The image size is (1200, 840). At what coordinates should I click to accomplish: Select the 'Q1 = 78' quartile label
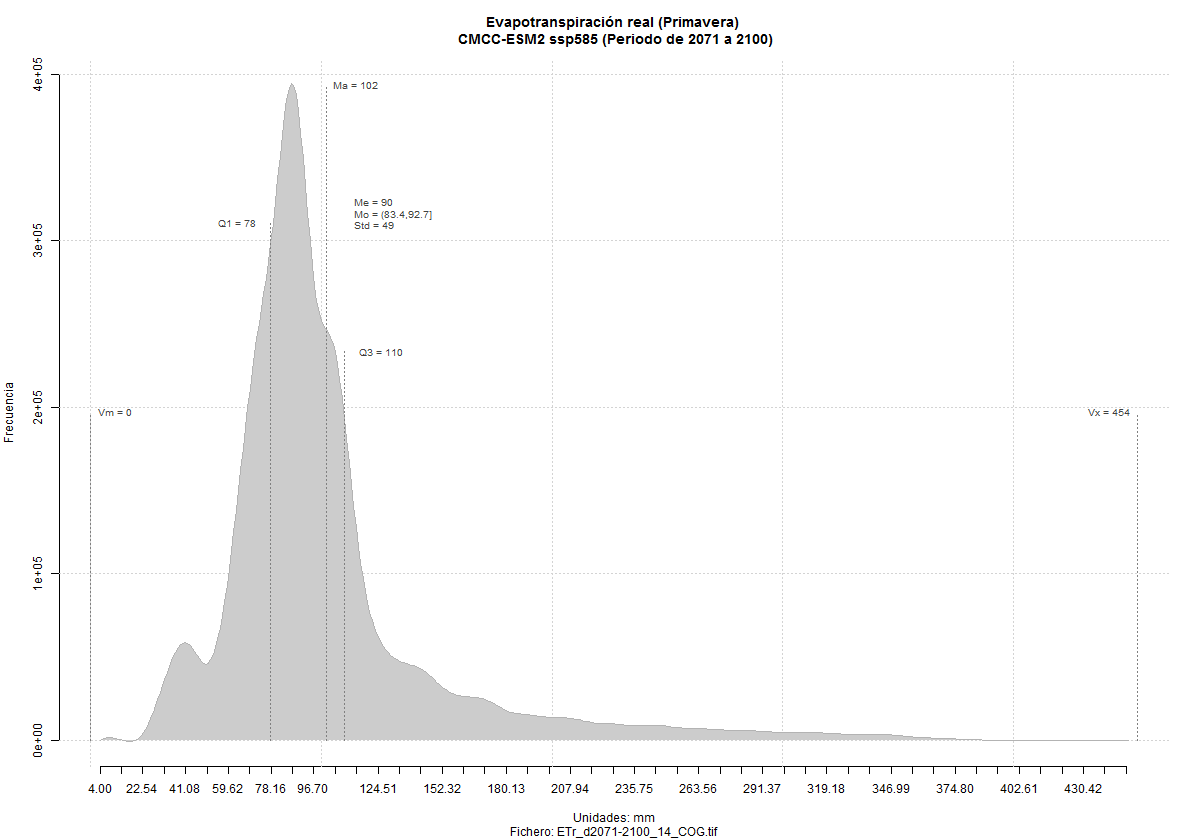(237, 224)
